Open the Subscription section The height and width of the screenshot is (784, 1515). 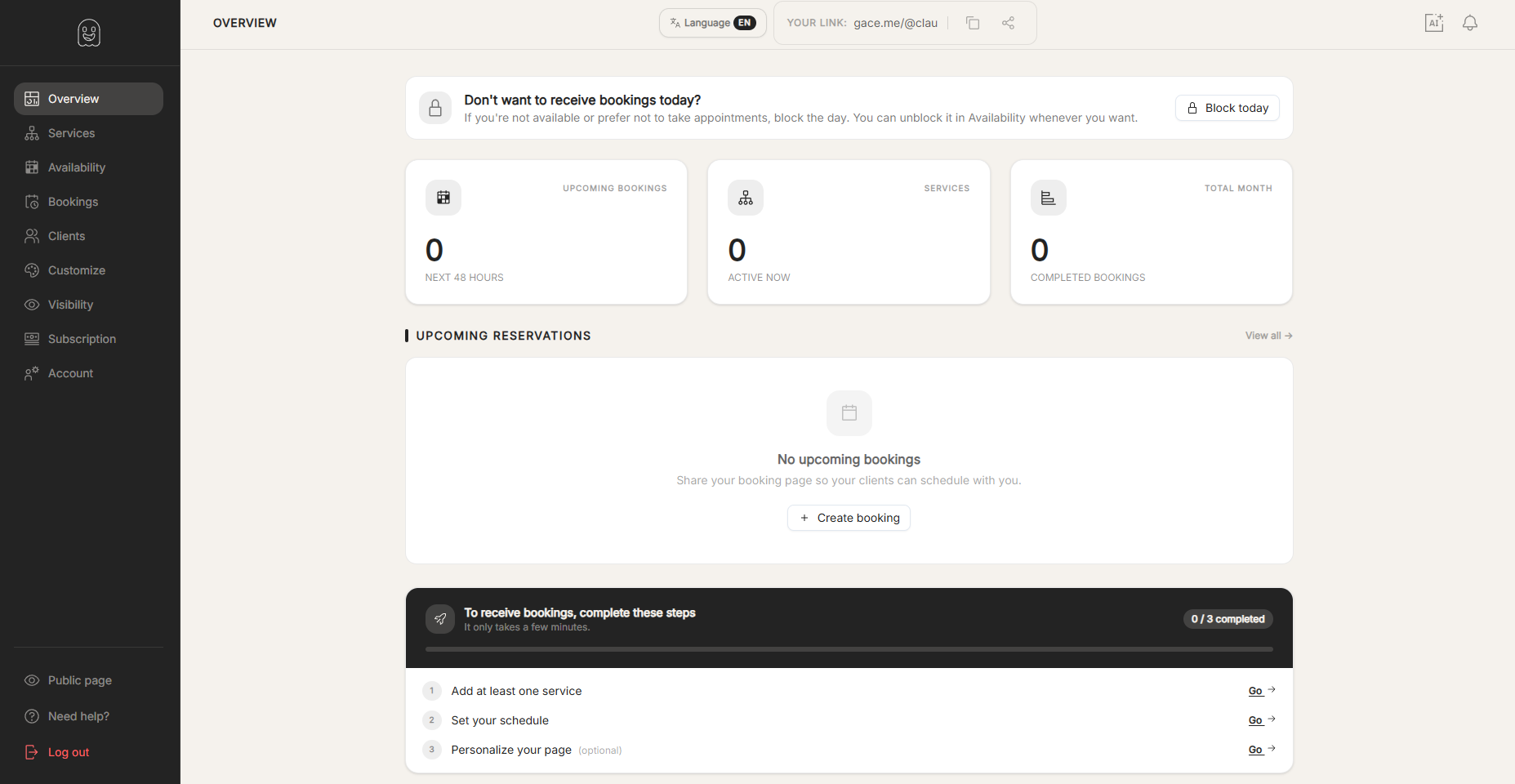click(x=82, y=338)
